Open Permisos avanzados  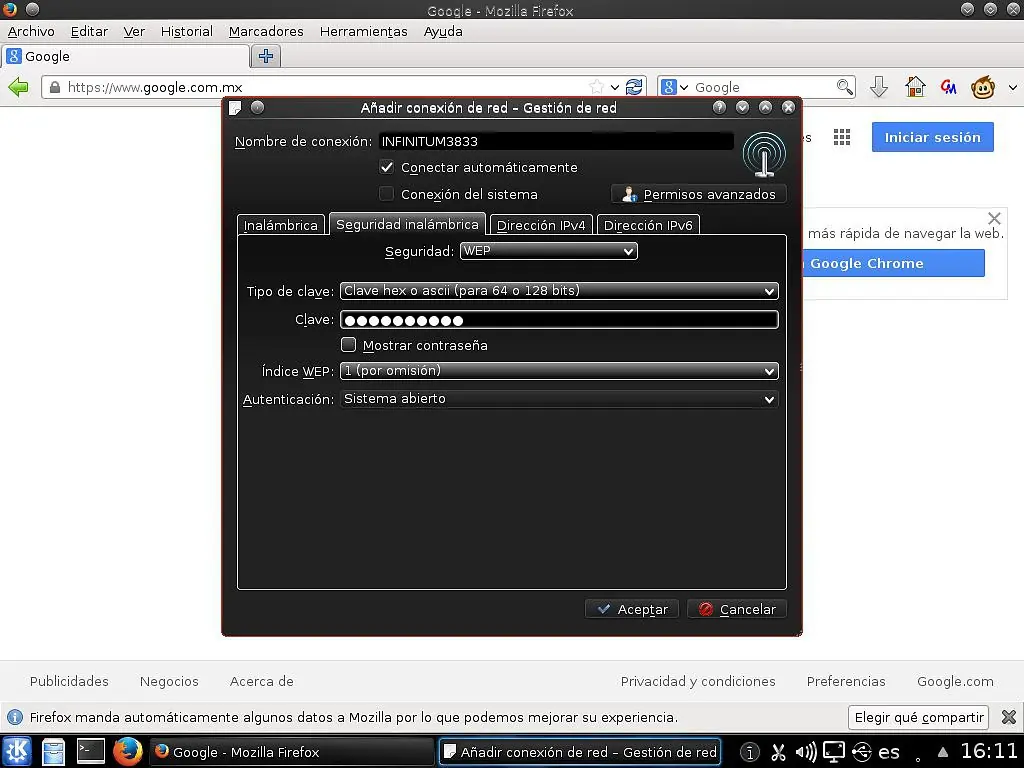coord(699,194)
